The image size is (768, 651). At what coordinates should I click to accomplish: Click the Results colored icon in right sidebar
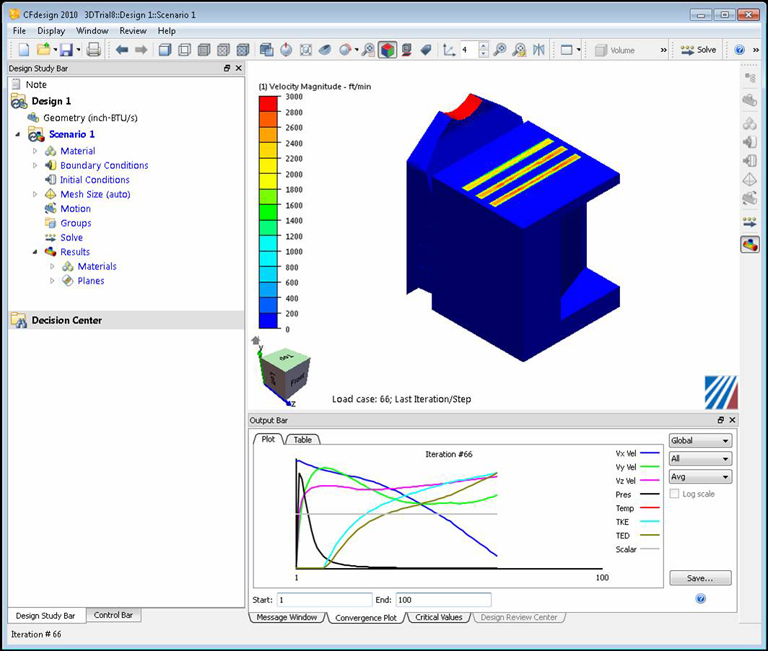coord(749,244)
